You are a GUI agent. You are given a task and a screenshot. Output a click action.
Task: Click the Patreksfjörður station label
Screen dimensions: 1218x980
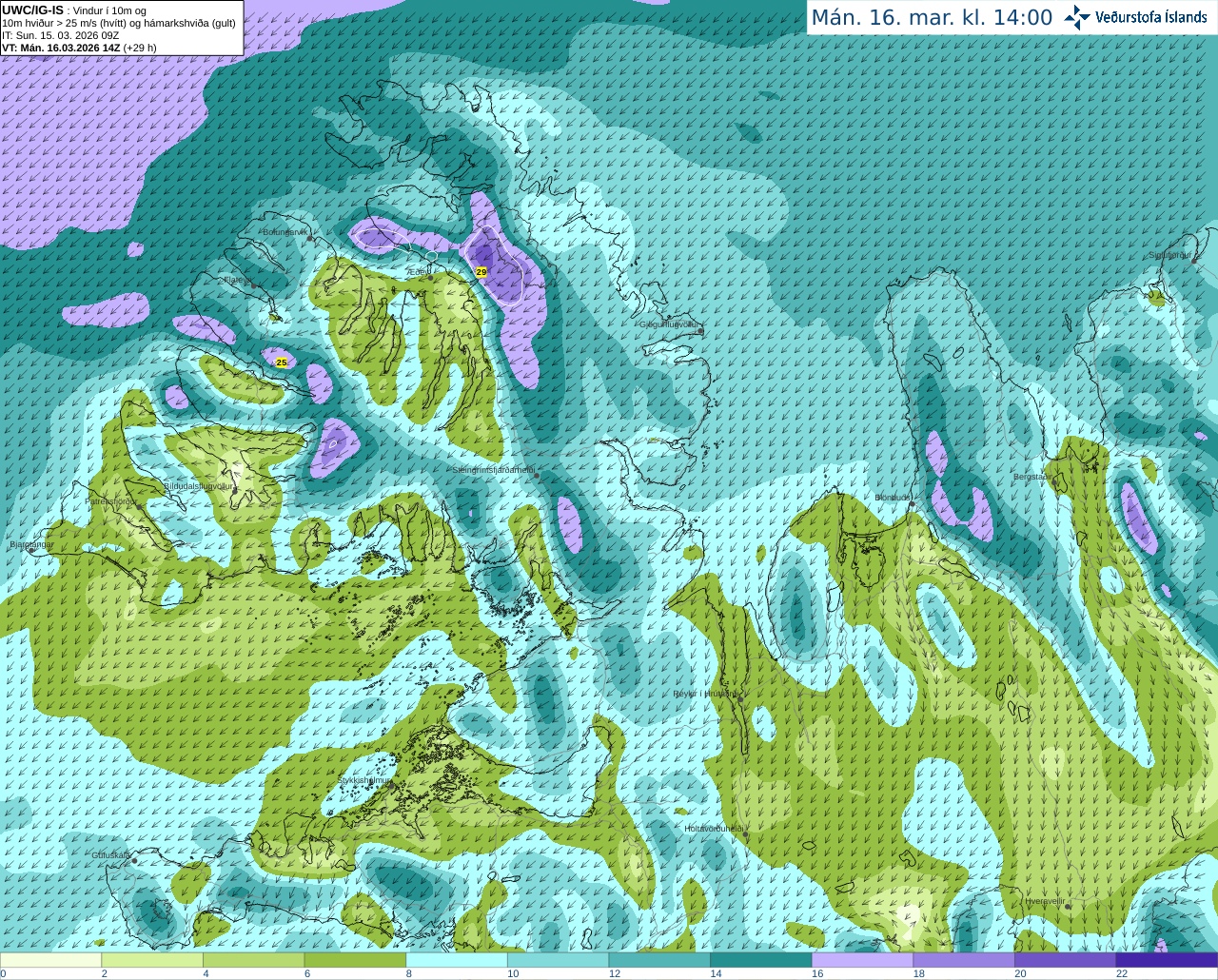tap(111, 500)
